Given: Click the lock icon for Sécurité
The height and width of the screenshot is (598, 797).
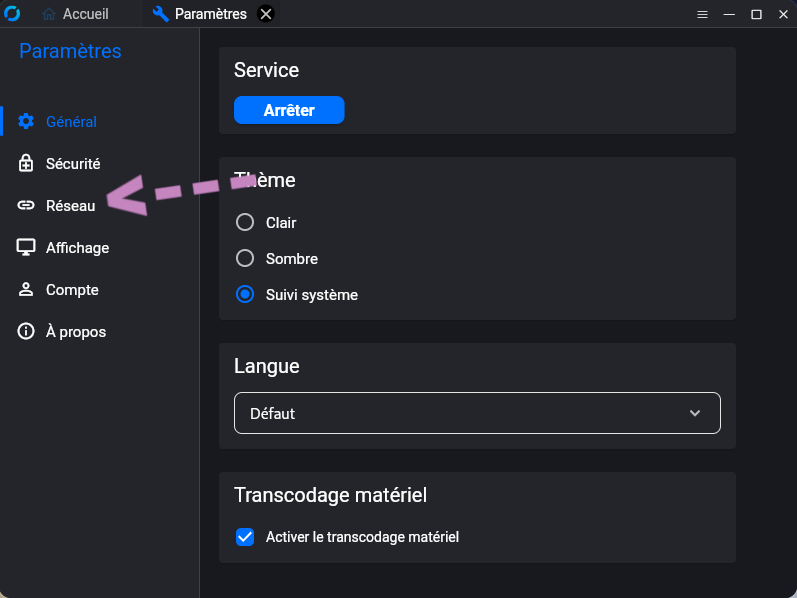Looking at the screenshot, I should pos(26,164).
